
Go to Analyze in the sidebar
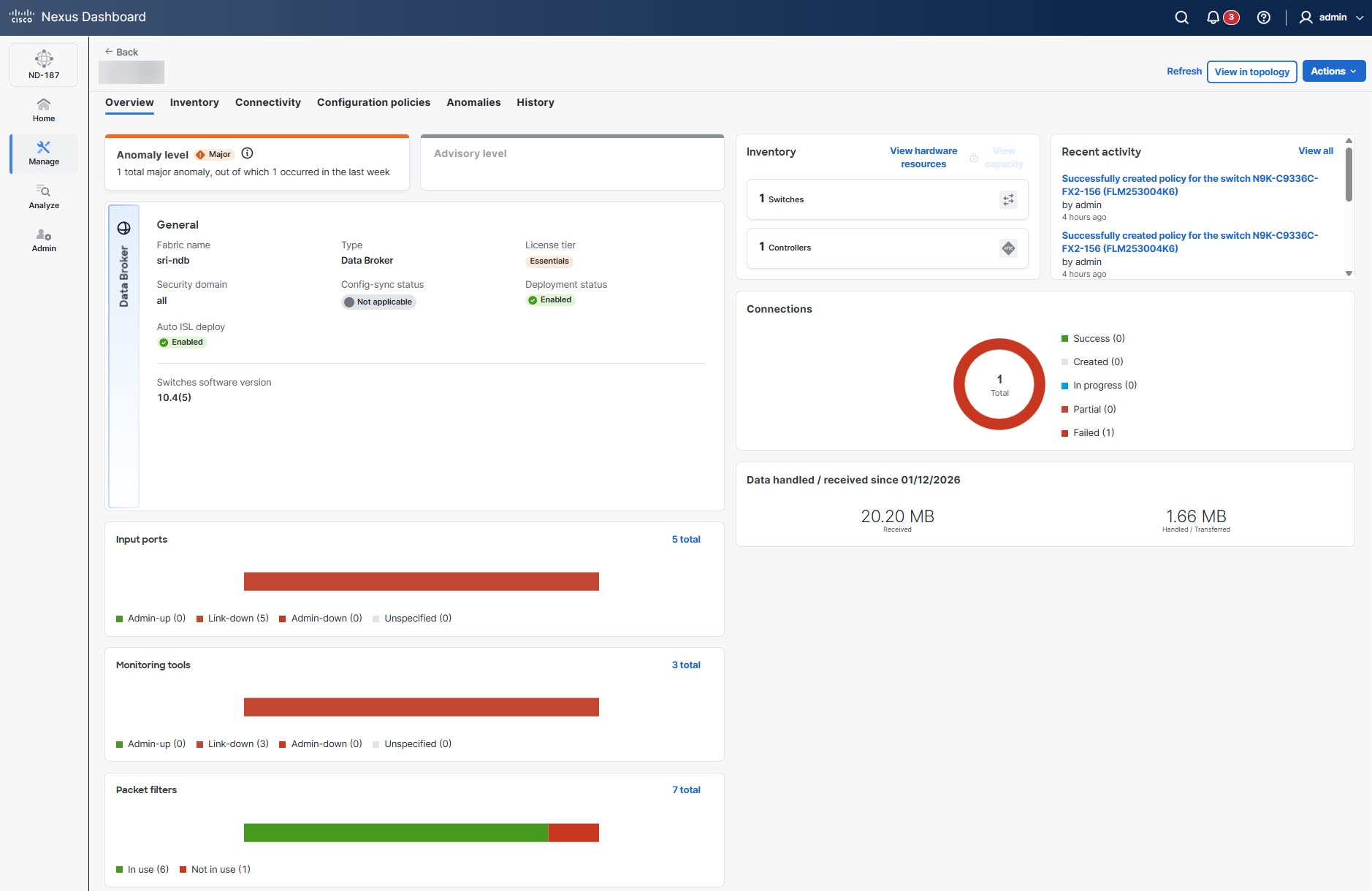pos(44,197)
